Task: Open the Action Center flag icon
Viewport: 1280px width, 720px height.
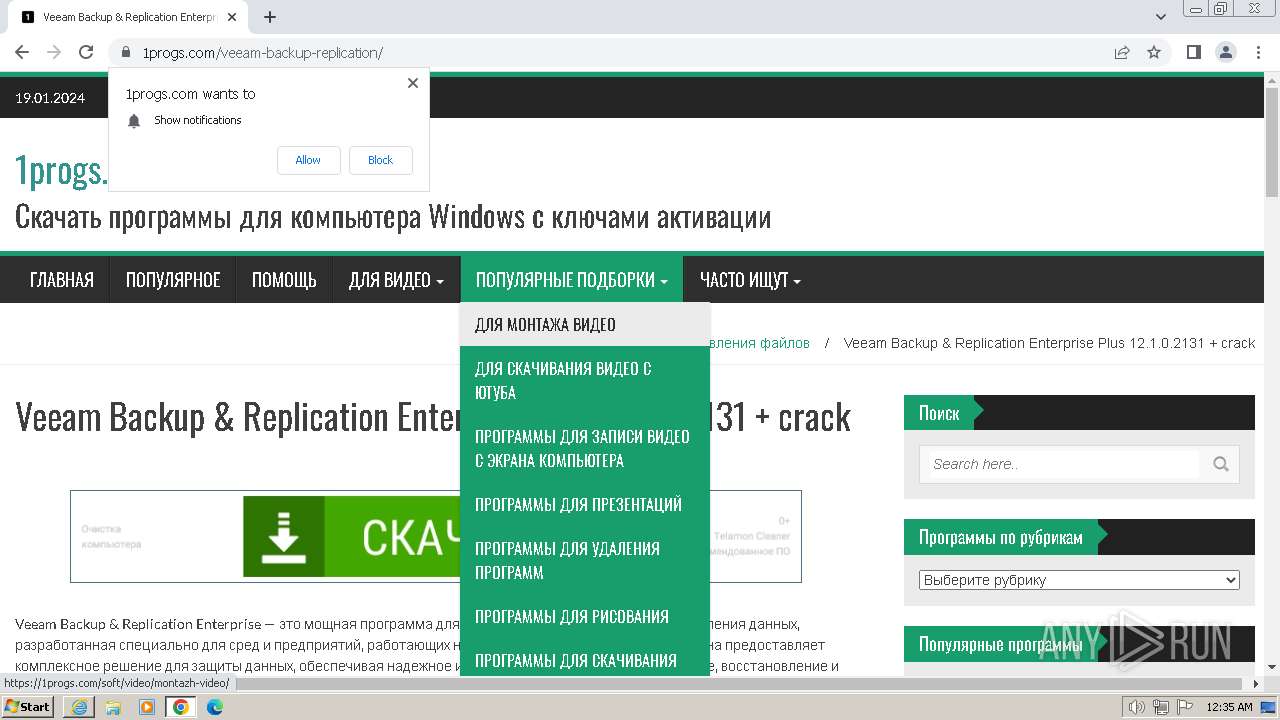Action: pos(1185,707)
